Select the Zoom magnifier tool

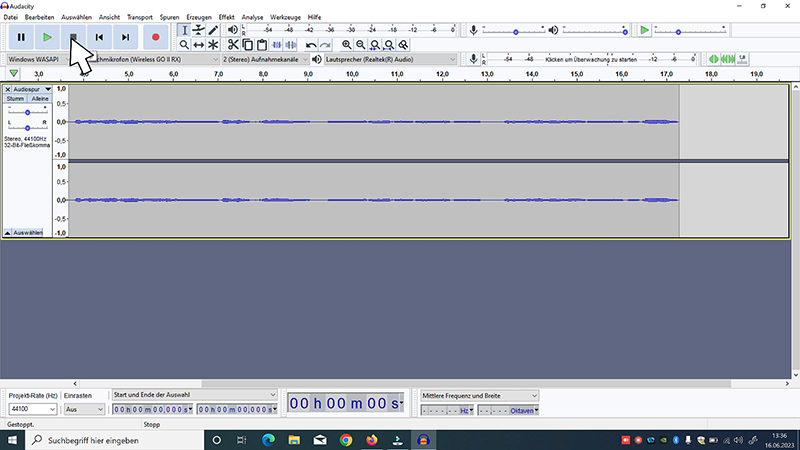(x=184, y=45)
